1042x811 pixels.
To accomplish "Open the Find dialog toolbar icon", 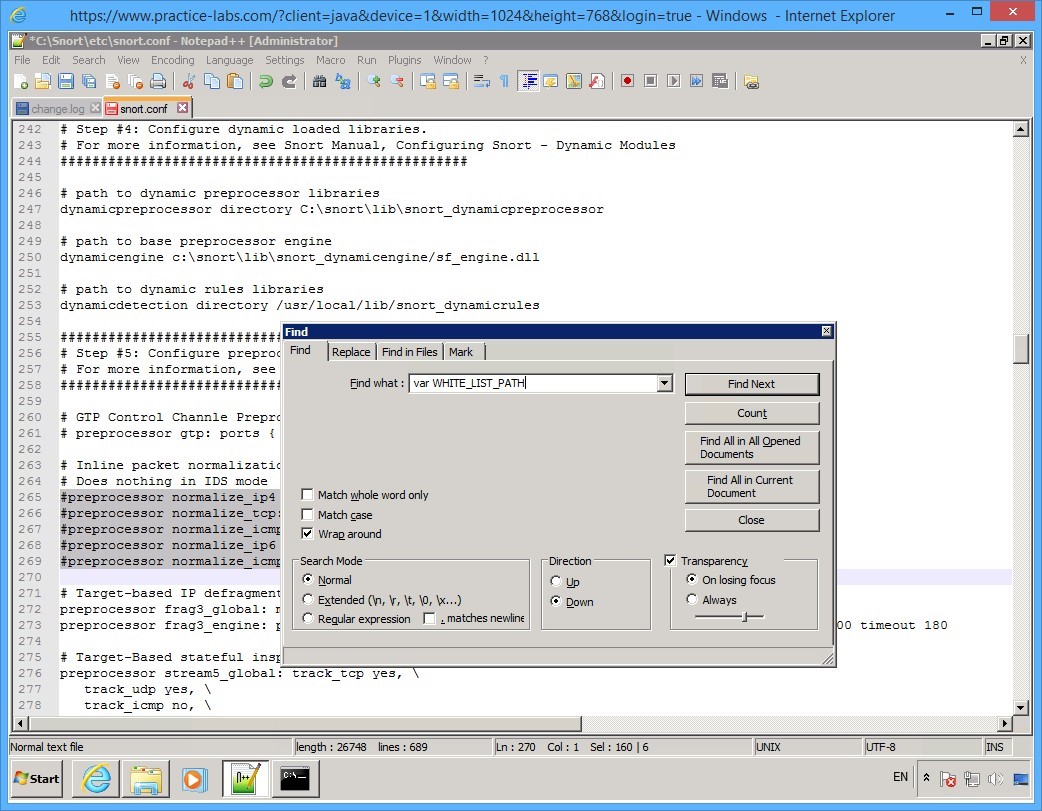I will pyautogui.click(x=320, y=81).
